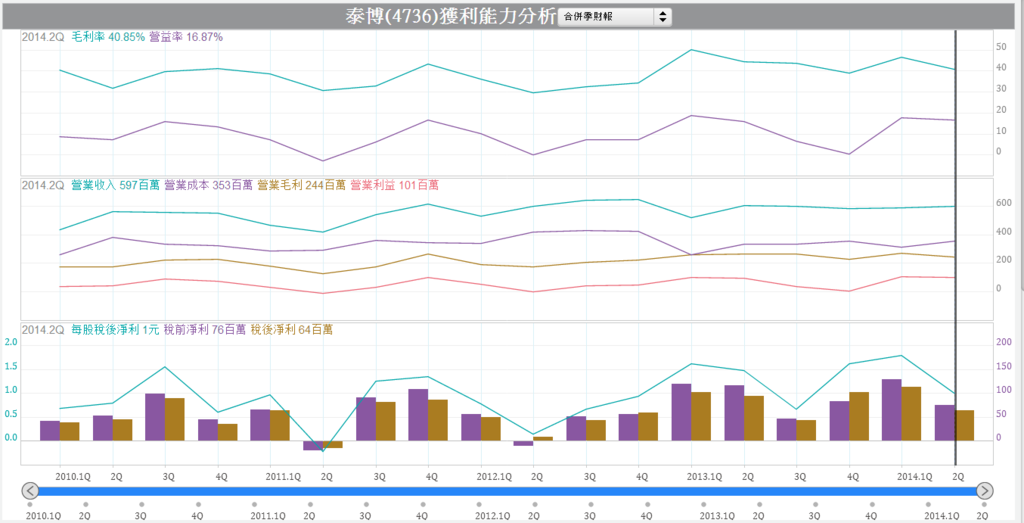The height and width of the screenshot is (523, 1024).
Task: Click the 營業利益 101百萬 legend label
Action: pos(394,185)
